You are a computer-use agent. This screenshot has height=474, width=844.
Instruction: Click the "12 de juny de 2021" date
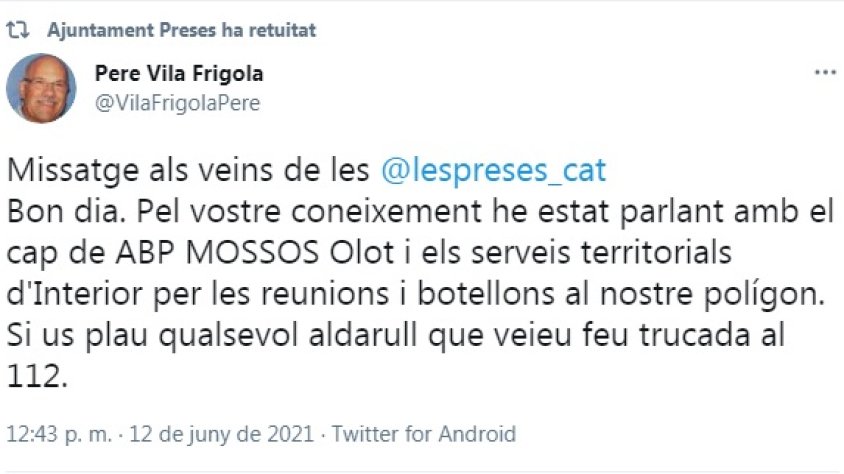(228, 435)
